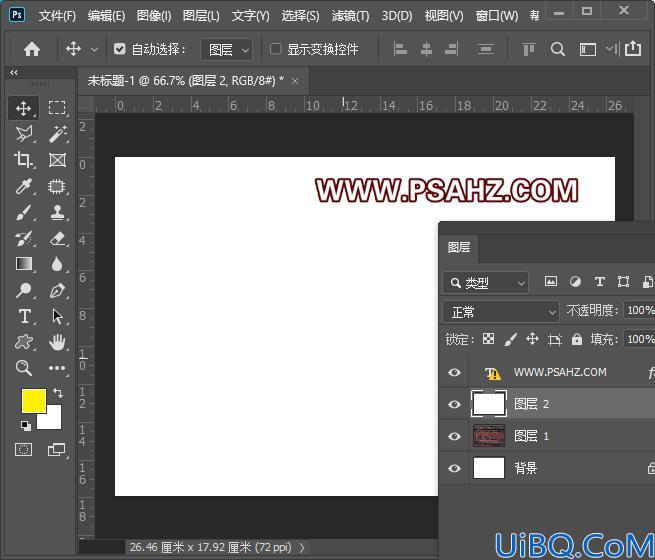Lock image pixels brush icon
Screen dimensions: 655x560
[x=510, y=339]
